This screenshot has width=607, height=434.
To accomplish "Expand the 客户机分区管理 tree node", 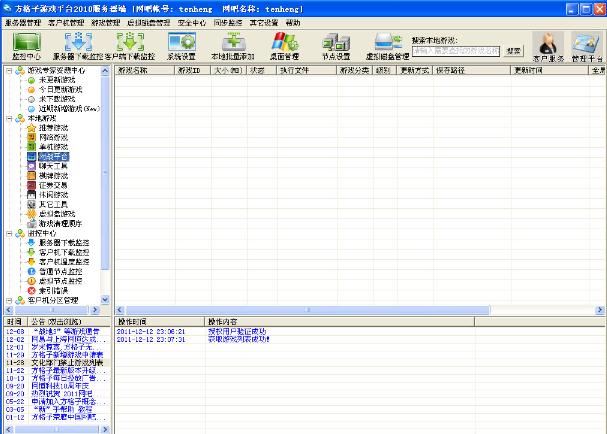I will [x=8, y=299].
